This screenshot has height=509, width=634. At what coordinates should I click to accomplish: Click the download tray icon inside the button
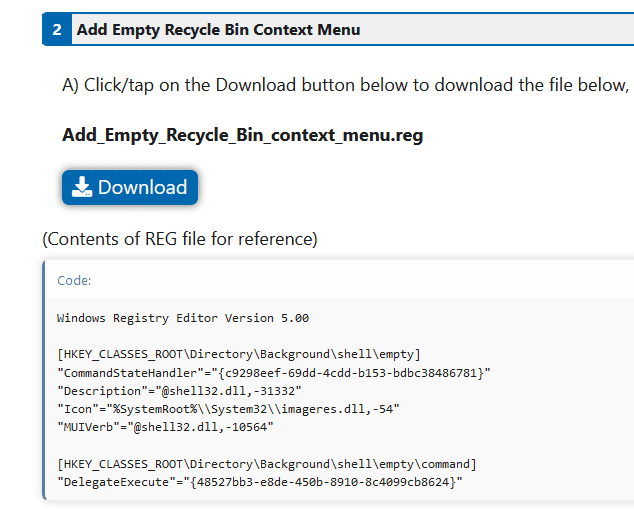[82, 187]
